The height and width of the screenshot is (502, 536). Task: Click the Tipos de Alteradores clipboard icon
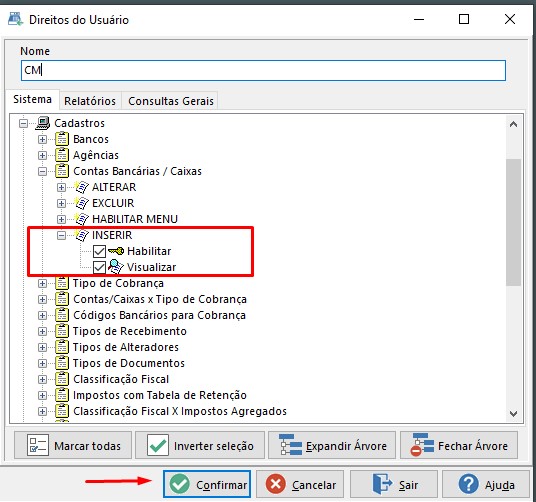click(x=62, y=347)
